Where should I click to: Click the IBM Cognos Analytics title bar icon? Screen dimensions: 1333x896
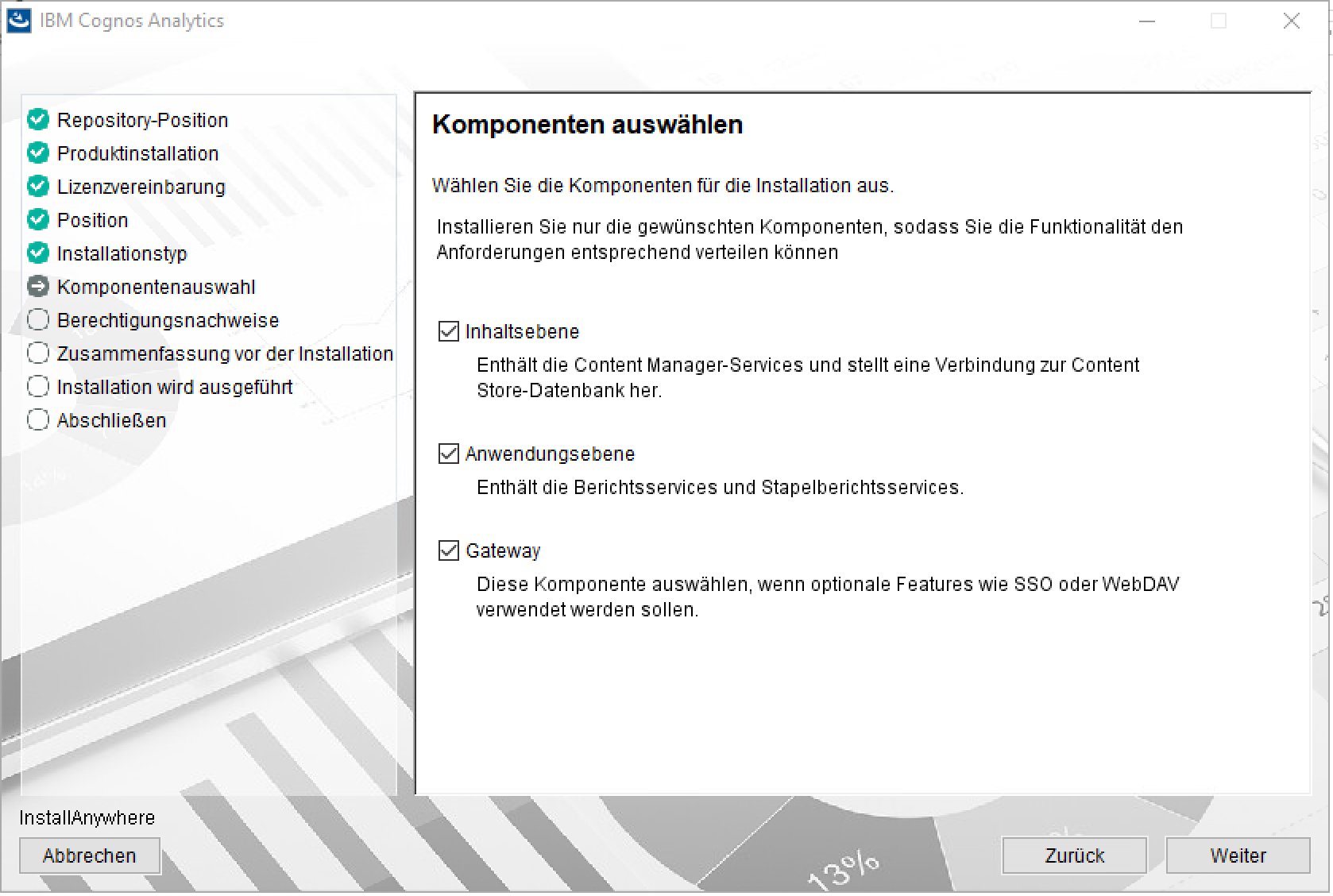(x=18, y=21)
